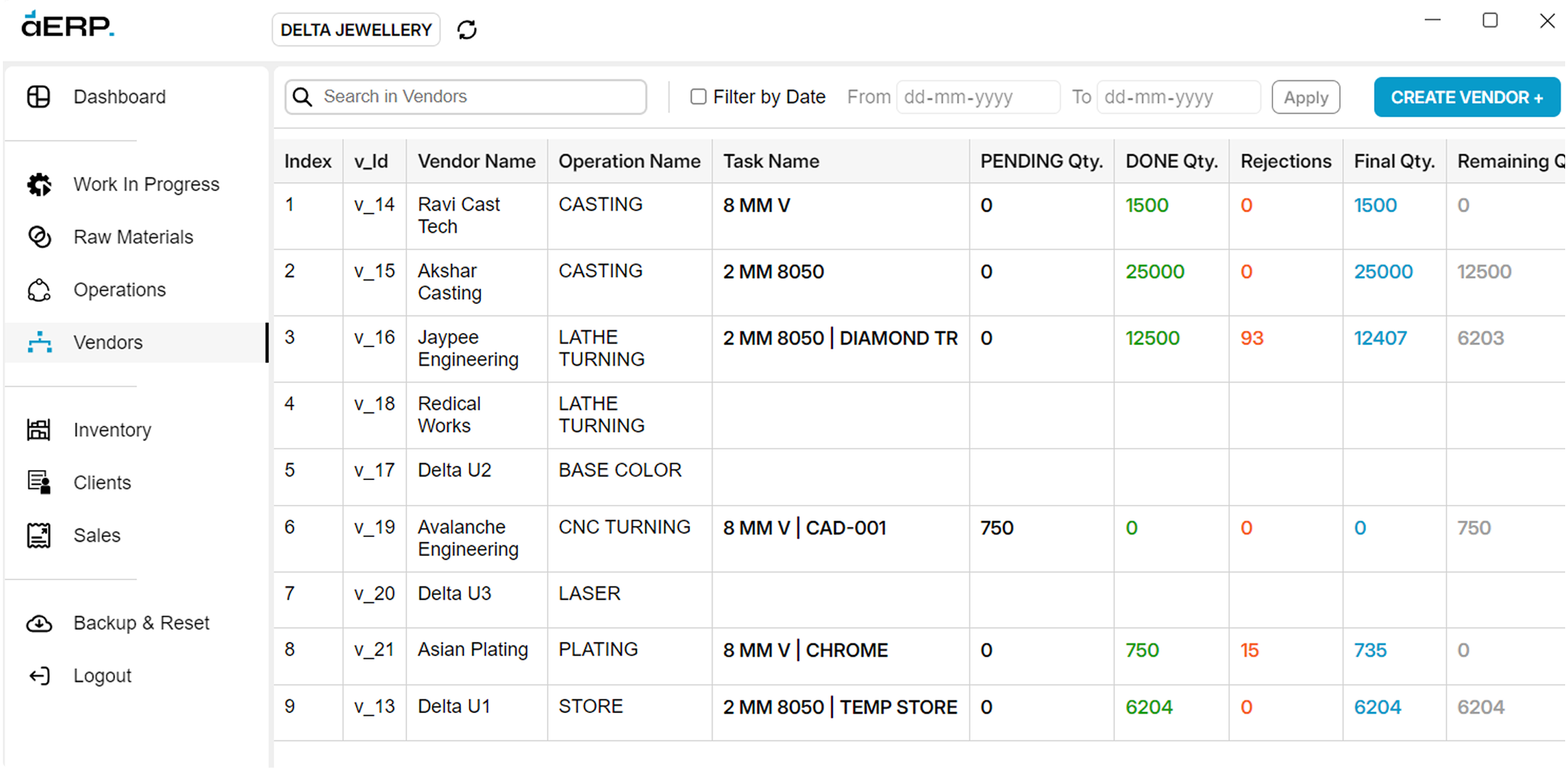
Task: Open the Dashboard menu item
Action: (x=135, y=97)
